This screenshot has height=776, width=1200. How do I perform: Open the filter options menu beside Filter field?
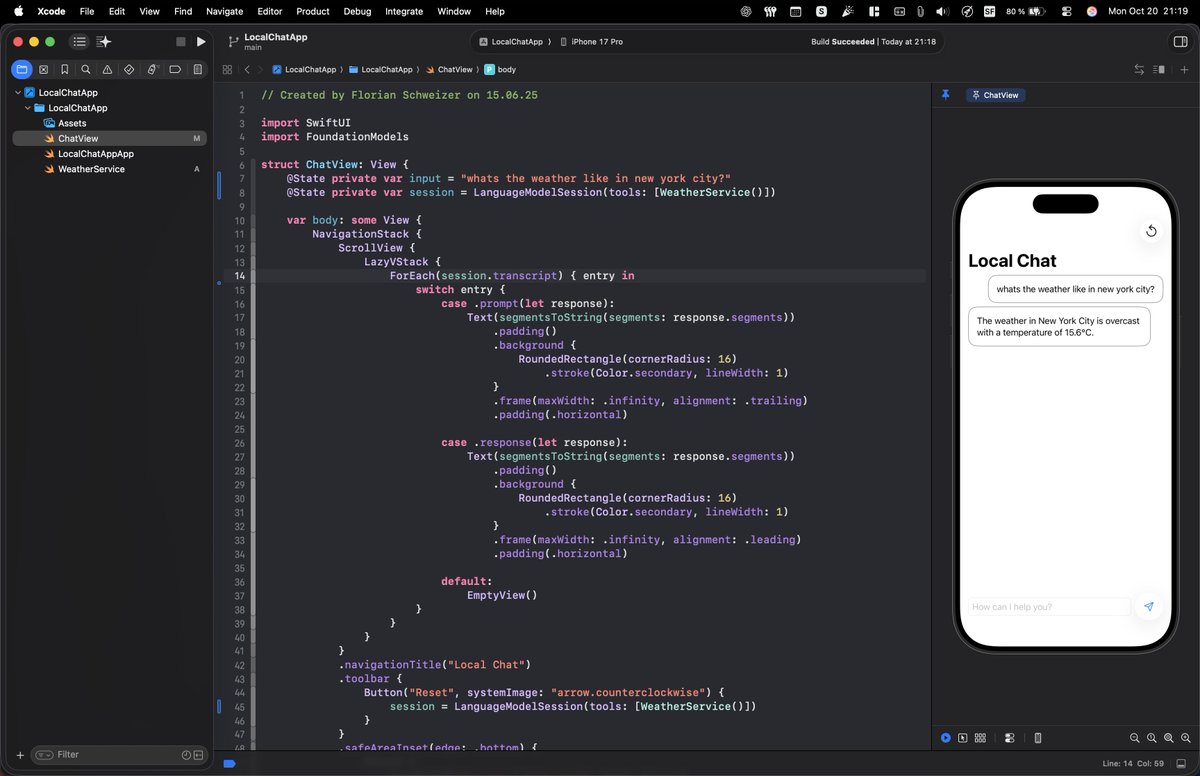[x=45, y=755]
